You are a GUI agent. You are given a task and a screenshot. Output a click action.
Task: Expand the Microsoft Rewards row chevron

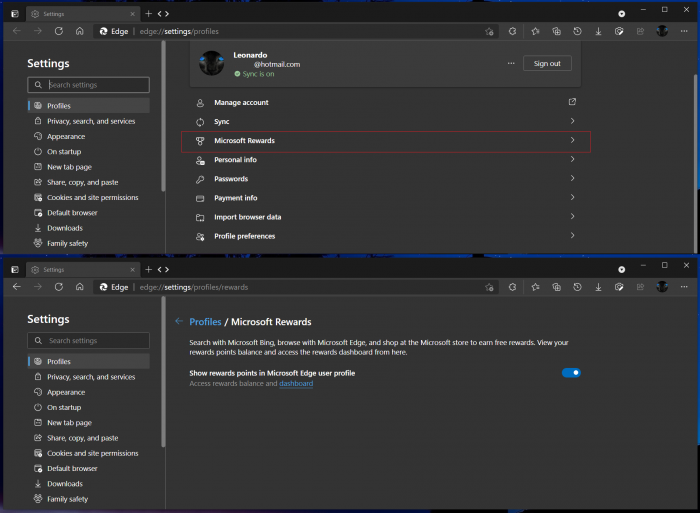(572, 141)
